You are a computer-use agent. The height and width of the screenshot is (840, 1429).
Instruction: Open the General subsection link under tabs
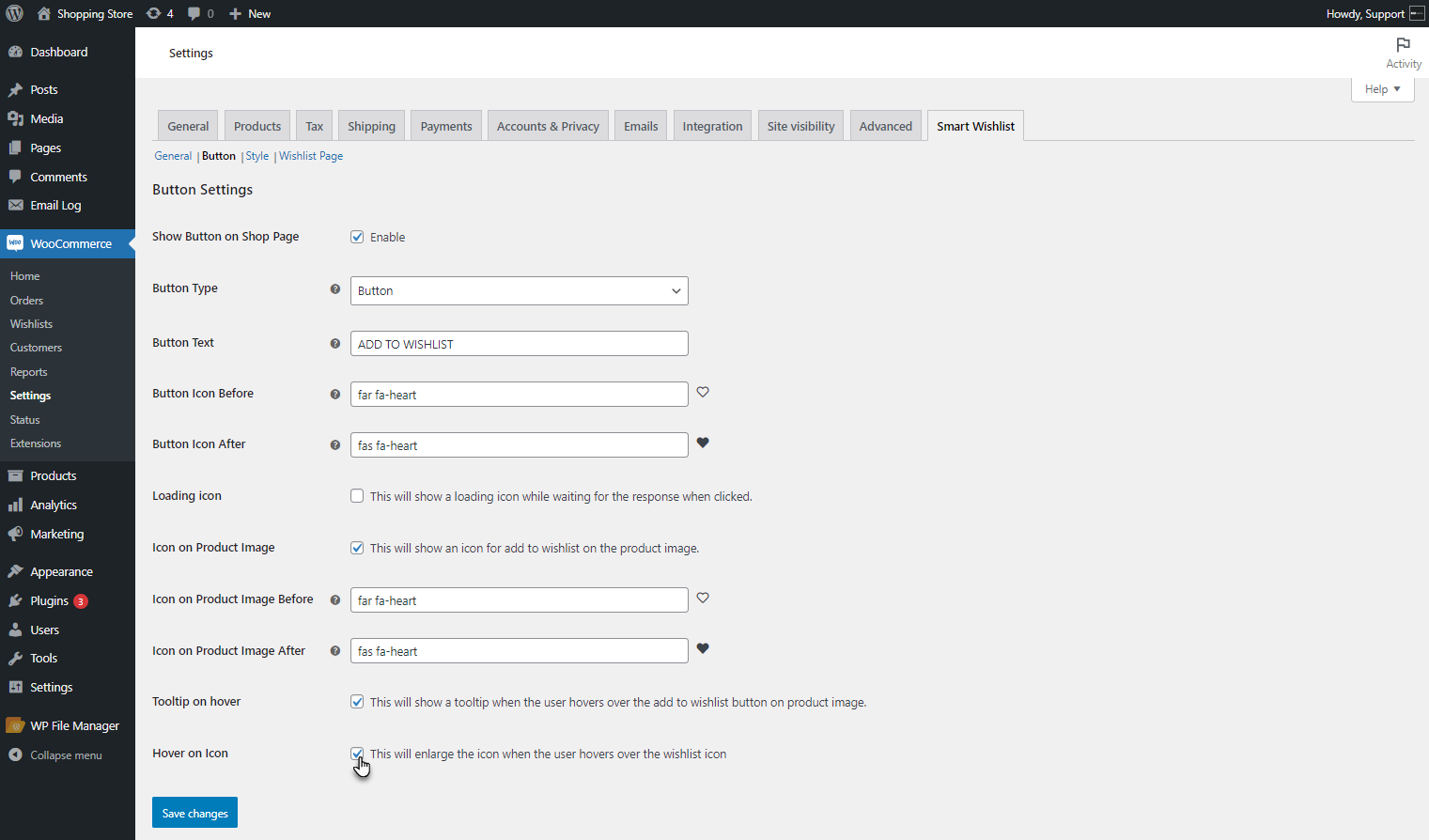(173, 156)
